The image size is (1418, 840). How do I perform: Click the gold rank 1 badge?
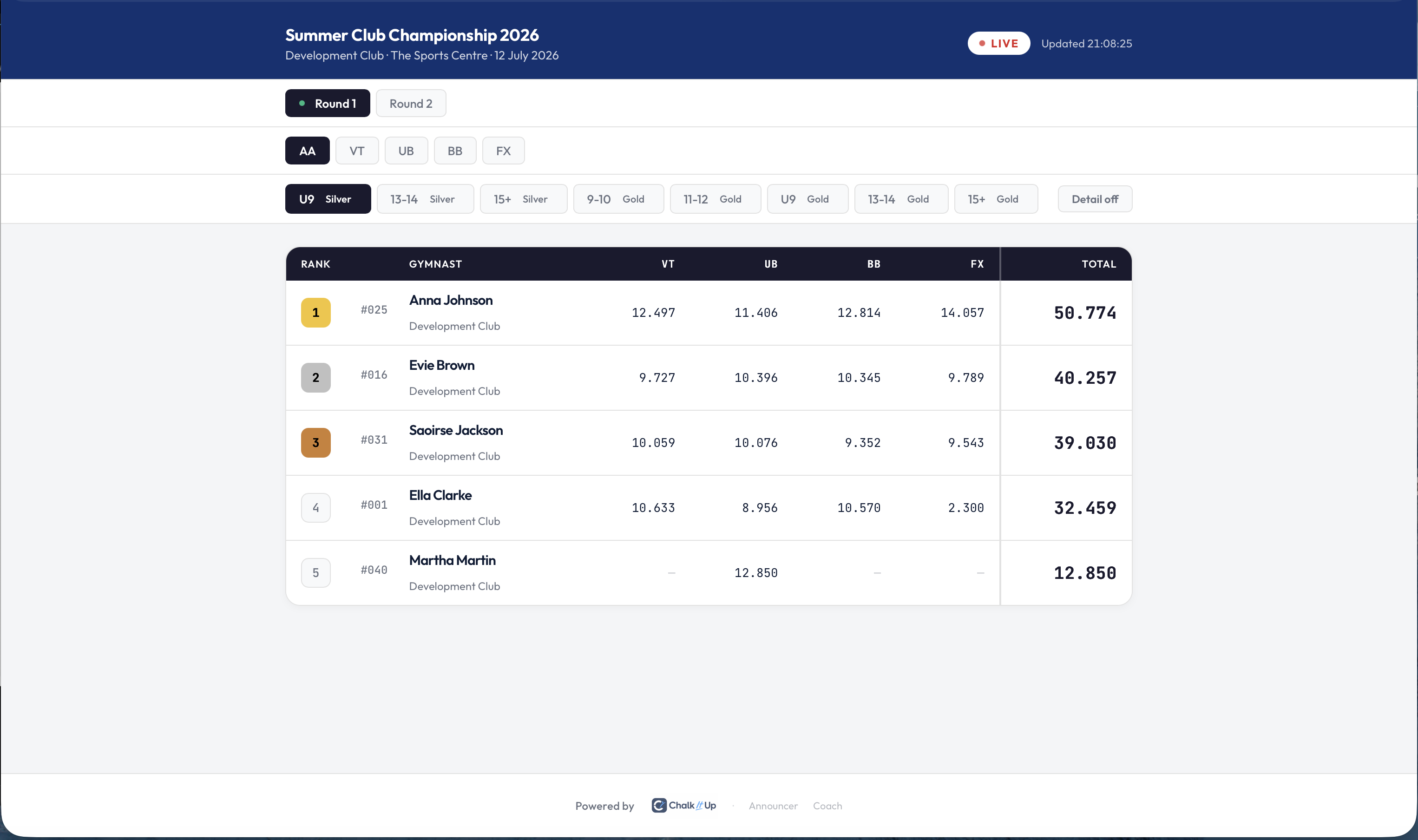tap(315, 313)
